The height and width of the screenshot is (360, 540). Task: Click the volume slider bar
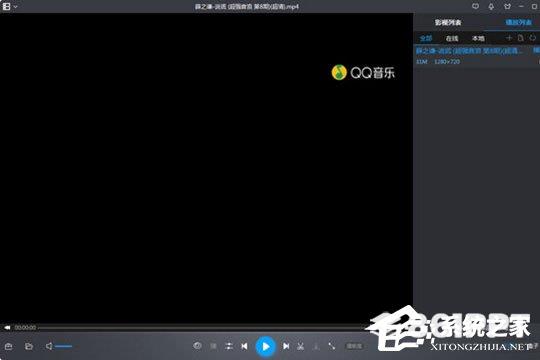pyautogui.click(x=64, y=346)
